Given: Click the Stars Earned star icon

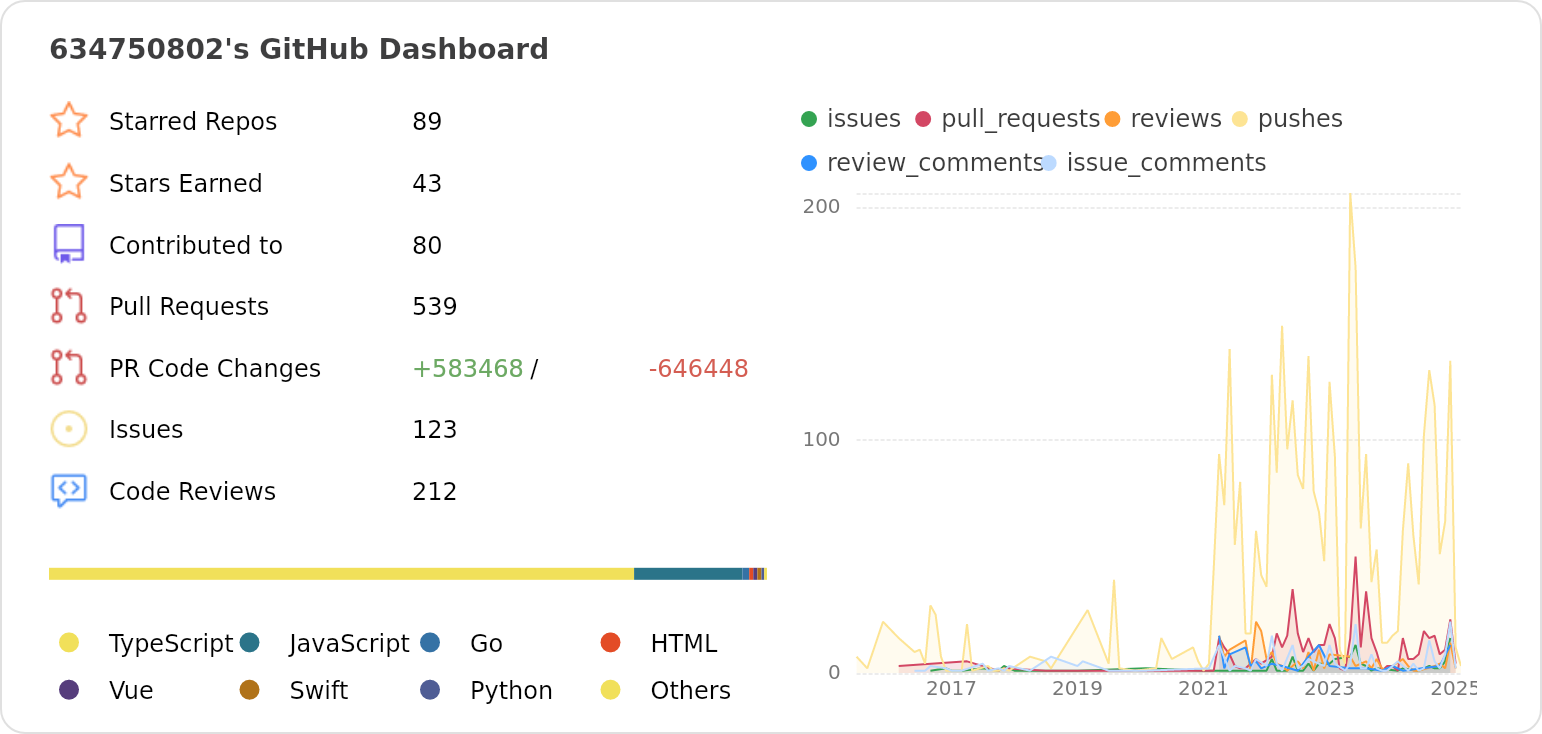Looking at the screenshot, I should pyautogui.click(x=69, y=182).
